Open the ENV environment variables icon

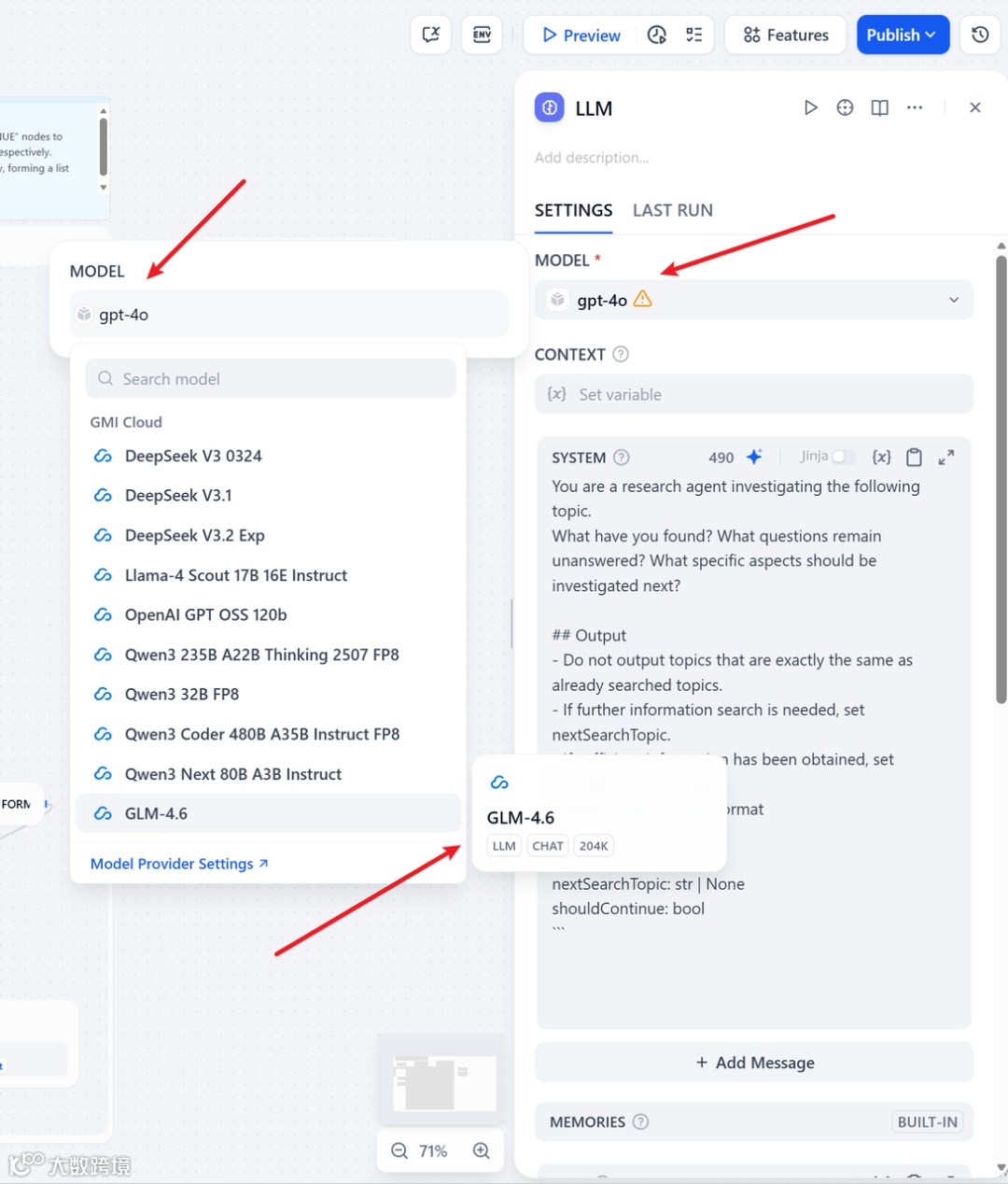tap(482, 35)
